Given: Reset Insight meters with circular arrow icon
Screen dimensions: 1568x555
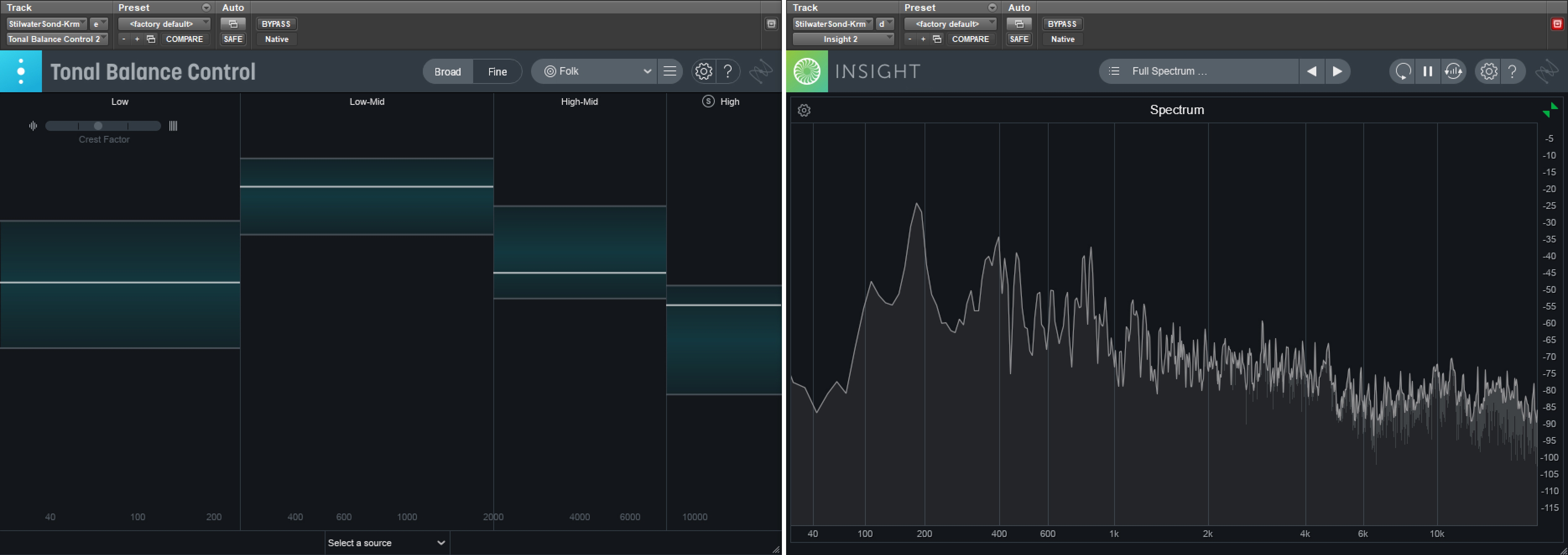Looking at the screenshot, I should (1402, 71).
